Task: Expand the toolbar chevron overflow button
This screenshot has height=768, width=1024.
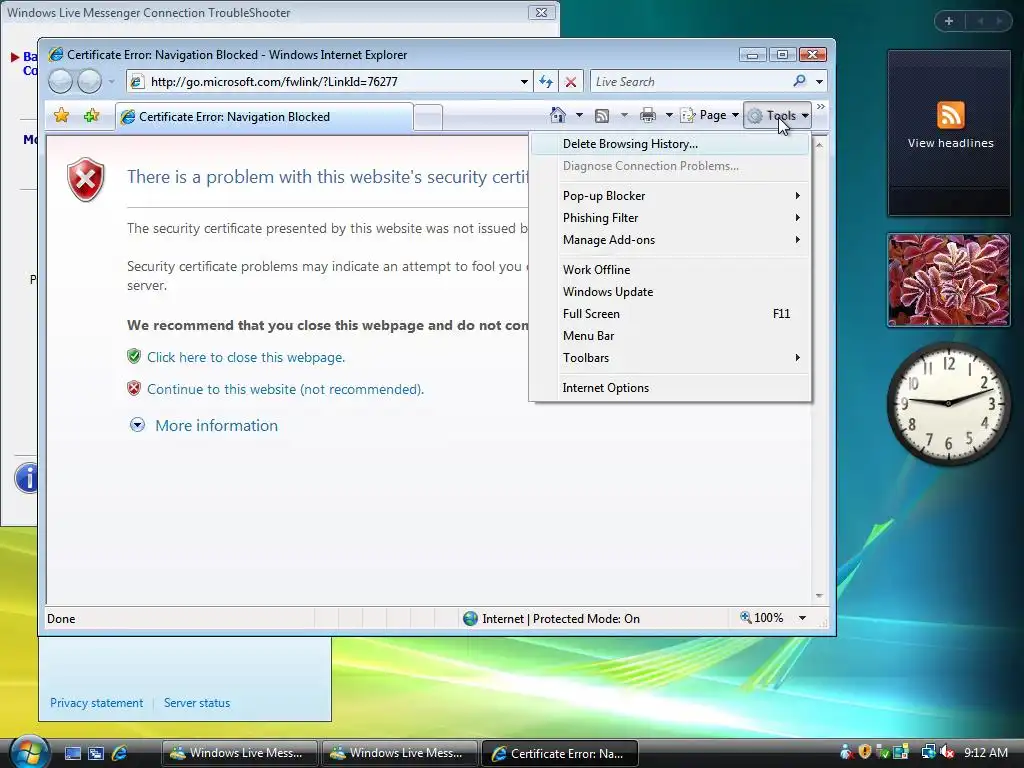Action: [x=821, y=106]
